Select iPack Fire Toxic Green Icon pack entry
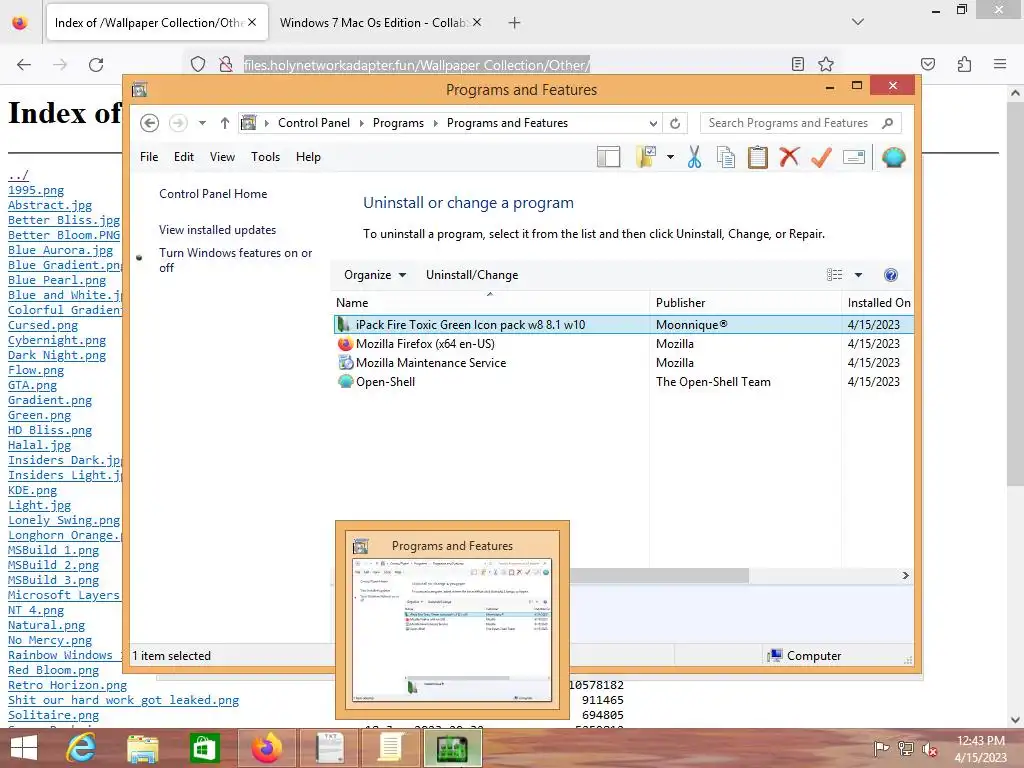The image size is (1024, 768). tap(624, 325)
